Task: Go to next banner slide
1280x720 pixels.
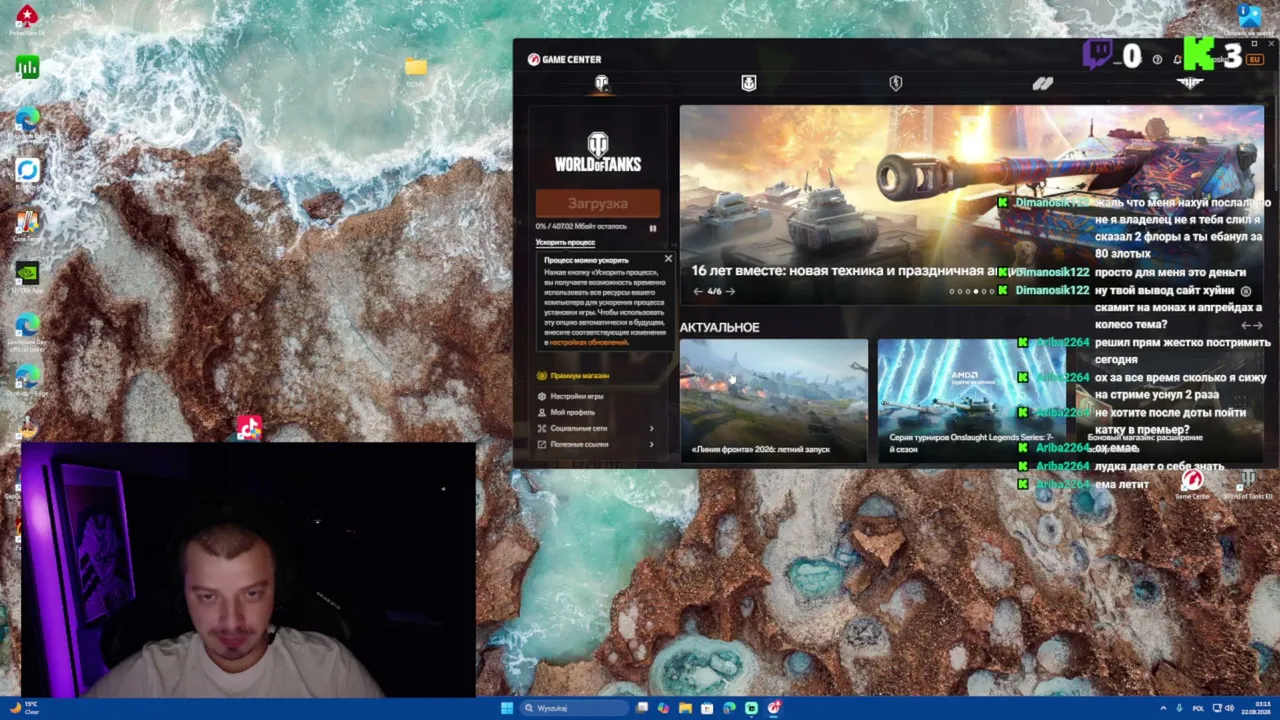Action: tap(730, 291)
